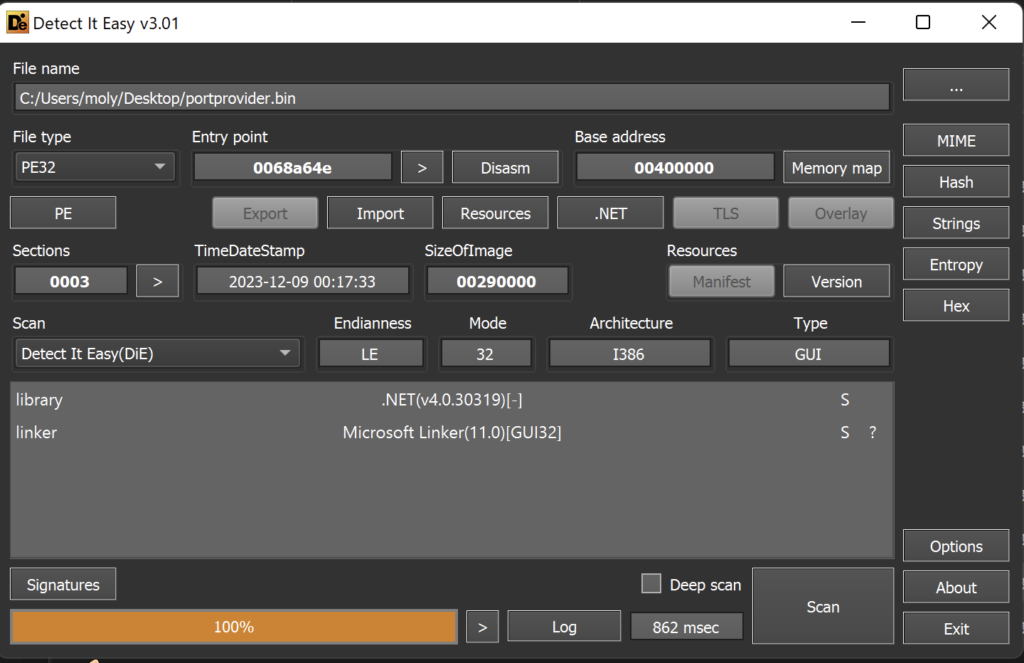Viewport: 1024px width, 663px height.
Task: Open the Disasm view for entry point
Action: pyautogui.click(x=505, y=168)
